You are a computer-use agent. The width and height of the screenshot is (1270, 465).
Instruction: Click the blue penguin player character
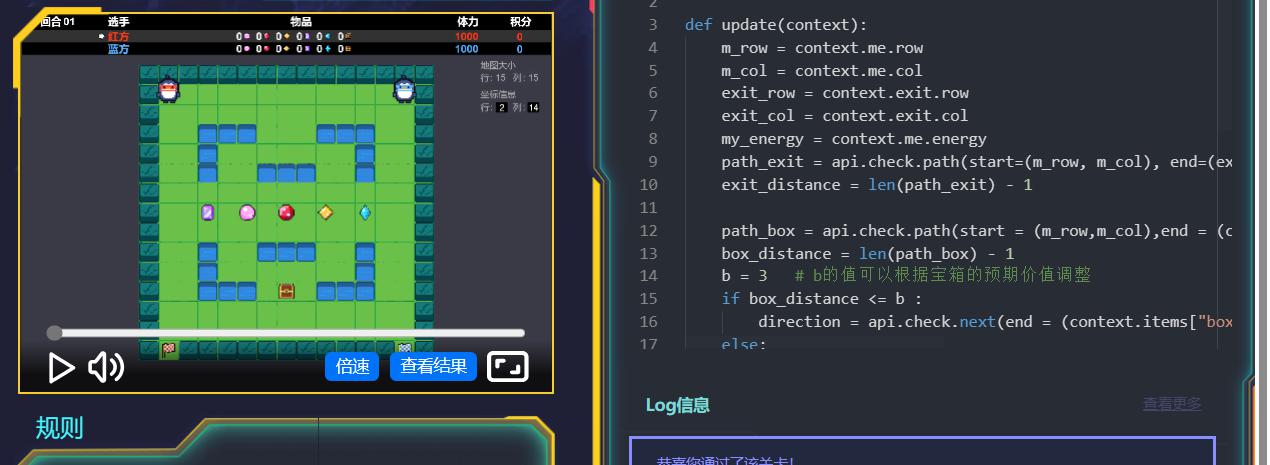pos(404,90)
